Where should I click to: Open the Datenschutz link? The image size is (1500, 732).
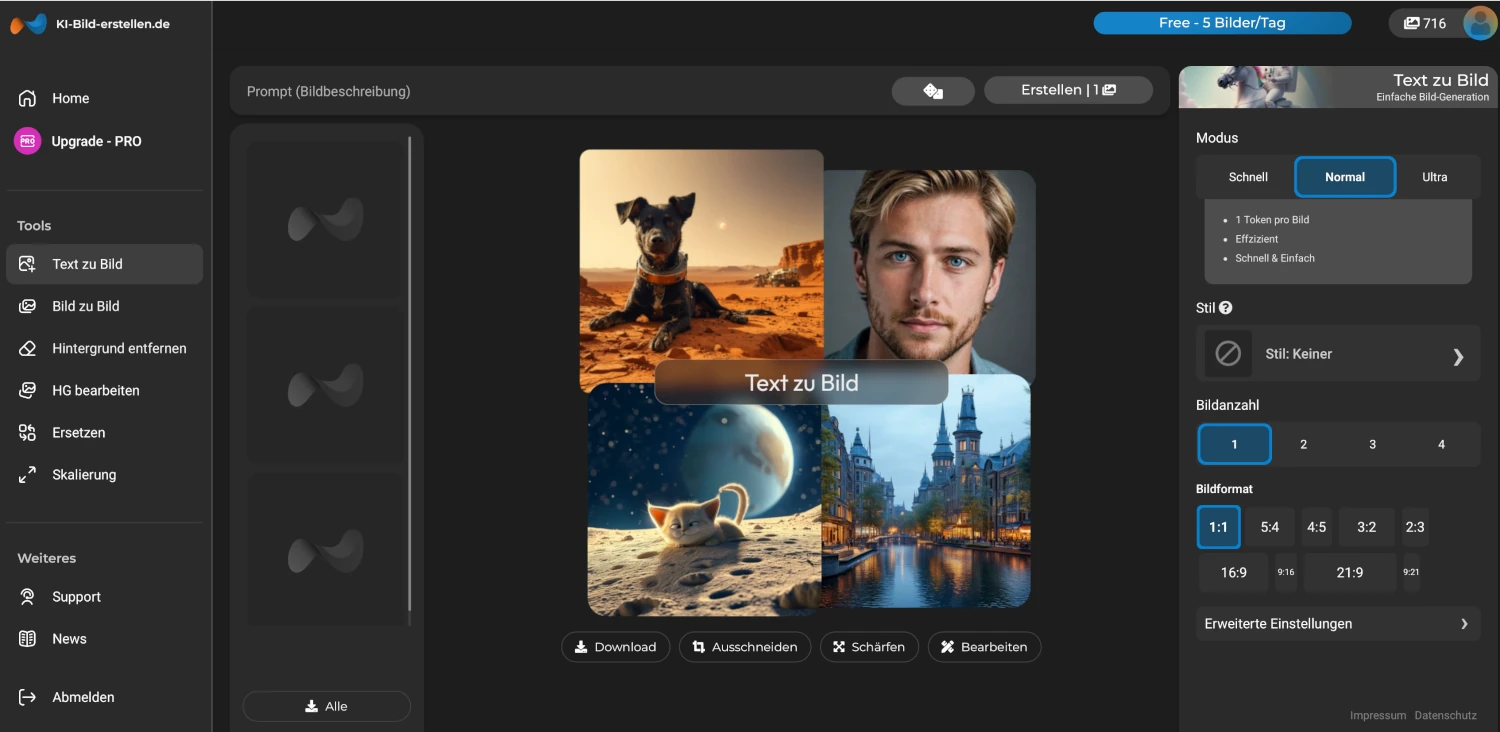click(1445, 715)
